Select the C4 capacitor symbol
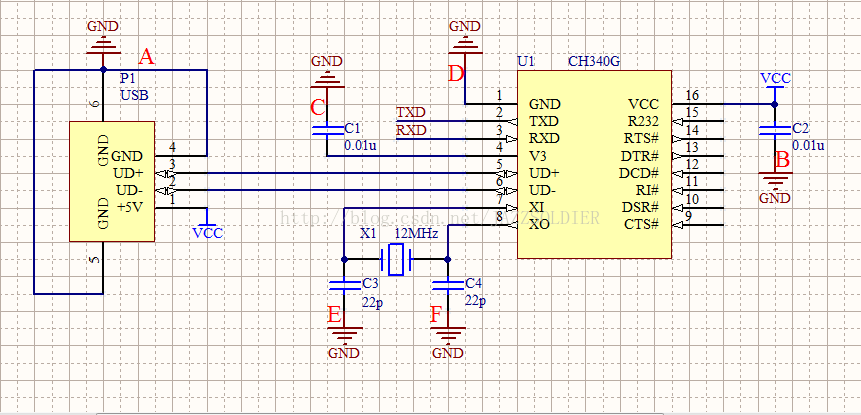The width and height of the screenshot is (861, 415). click(x=448, y=285)
